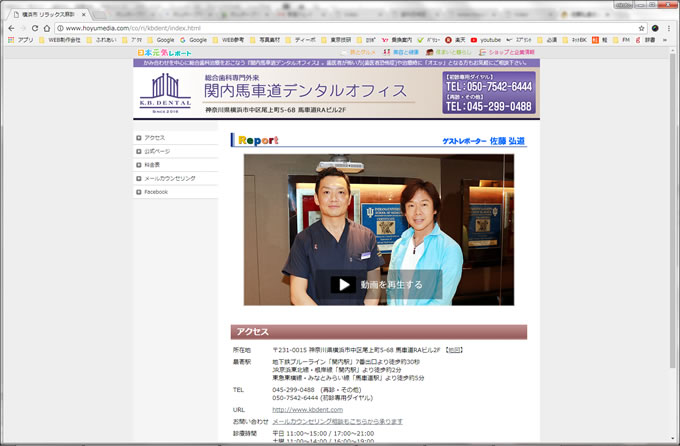The width and height of the screenshot is (680, 446).
Task: Open the 楽天 bookmark
Action: tap(455, 40)
